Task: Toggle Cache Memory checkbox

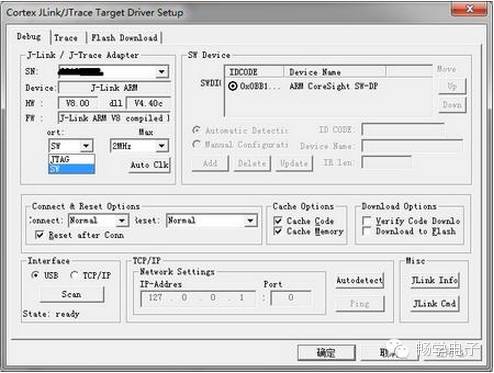Action: click(x=278, y=231)
